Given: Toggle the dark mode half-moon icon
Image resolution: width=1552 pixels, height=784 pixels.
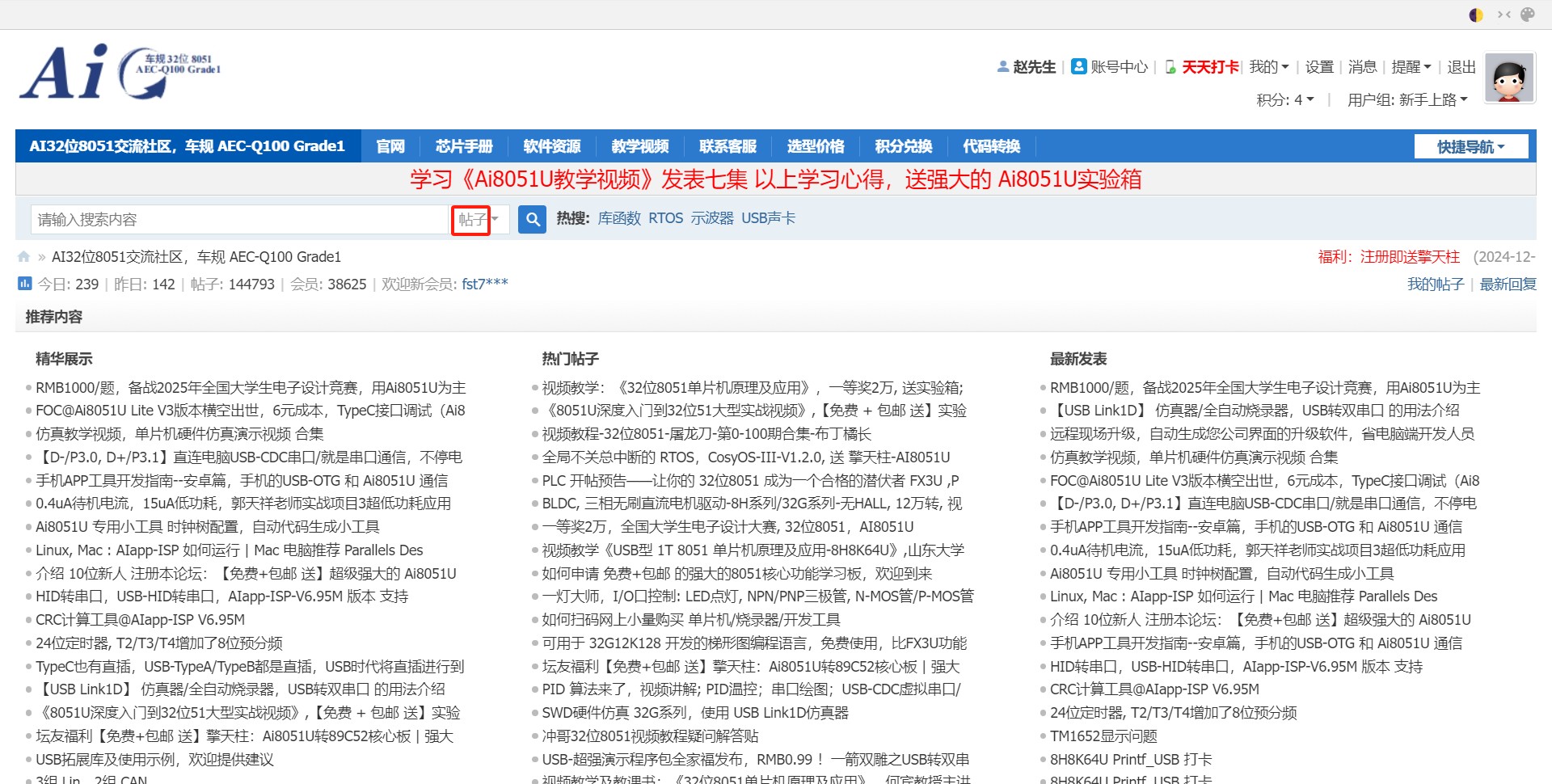Looking at the screenshot, I should [x=1476, y=15].
